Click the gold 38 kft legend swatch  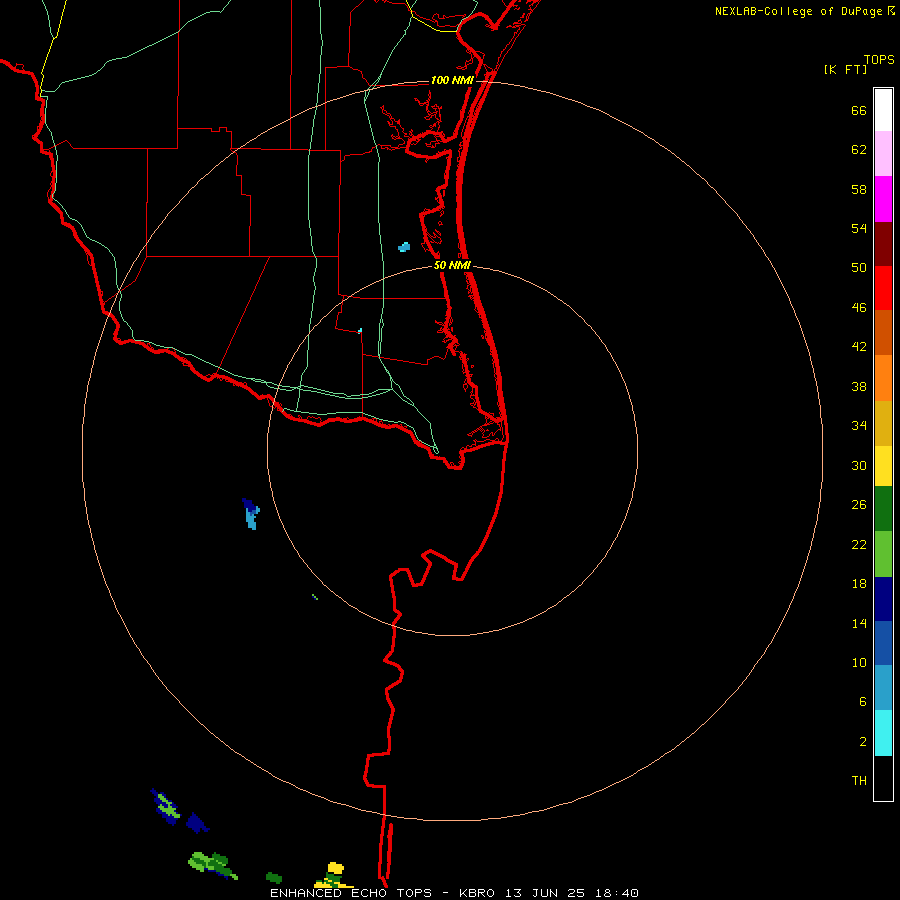(x=883, y=423)
